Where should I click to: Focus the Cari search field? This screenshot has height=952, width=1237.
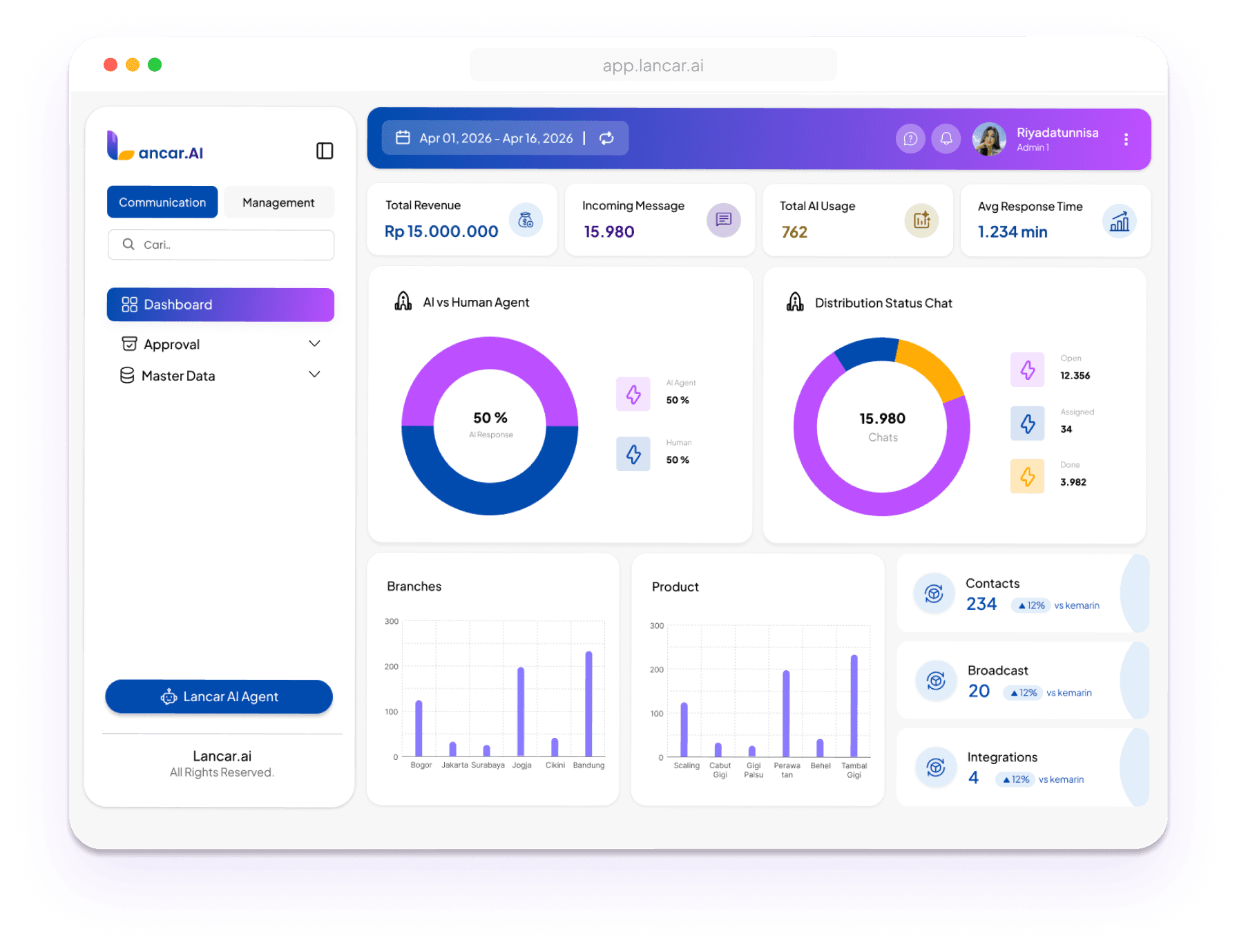[x=221, y=245]
